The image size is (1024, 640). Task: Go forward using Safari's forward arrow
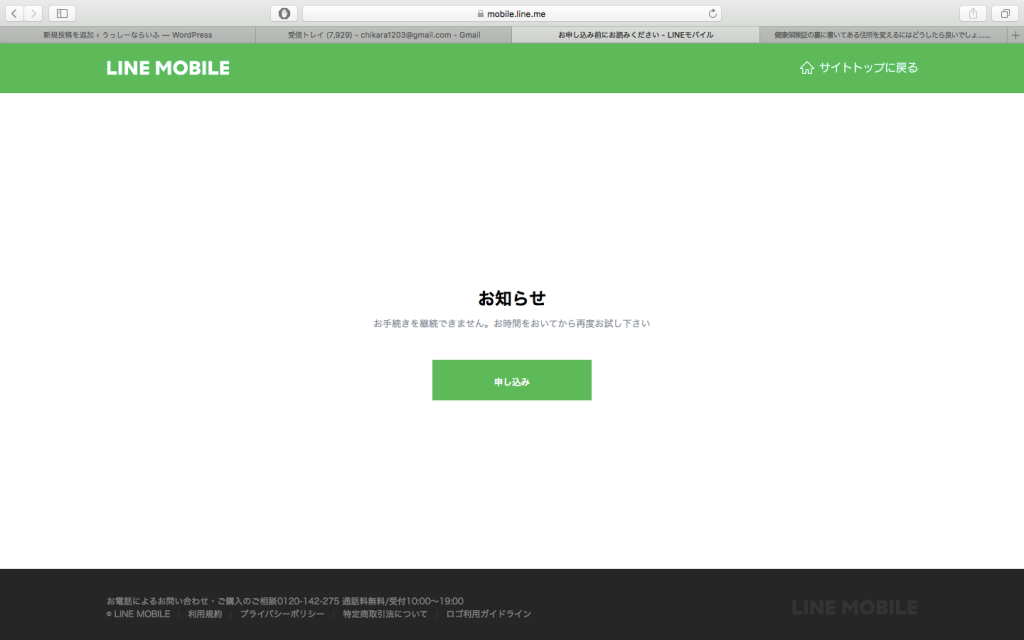pos(33,13)
